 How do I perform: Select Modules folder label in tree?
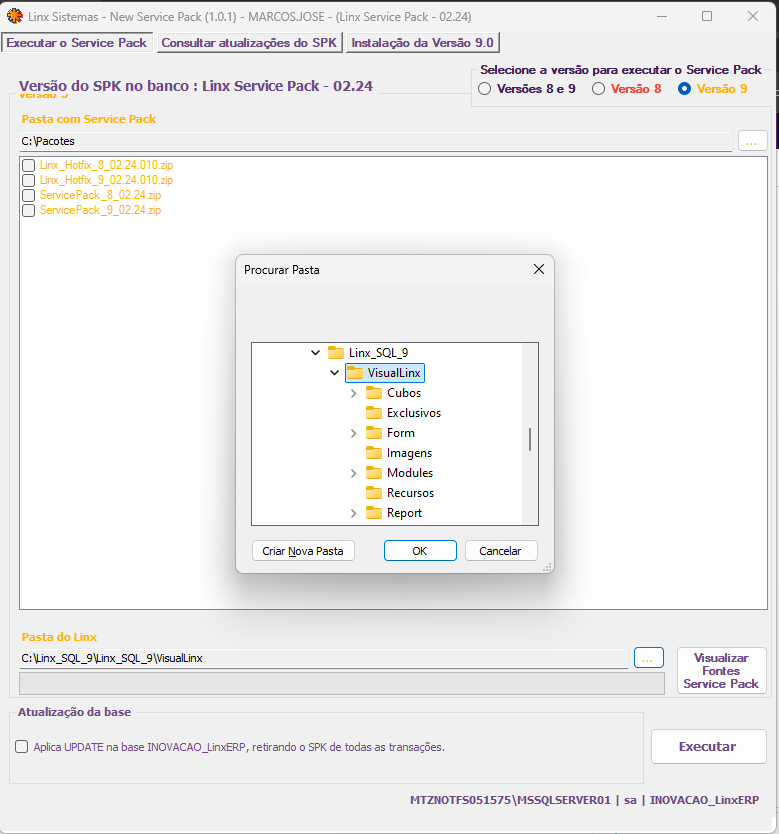pos(409,473)
